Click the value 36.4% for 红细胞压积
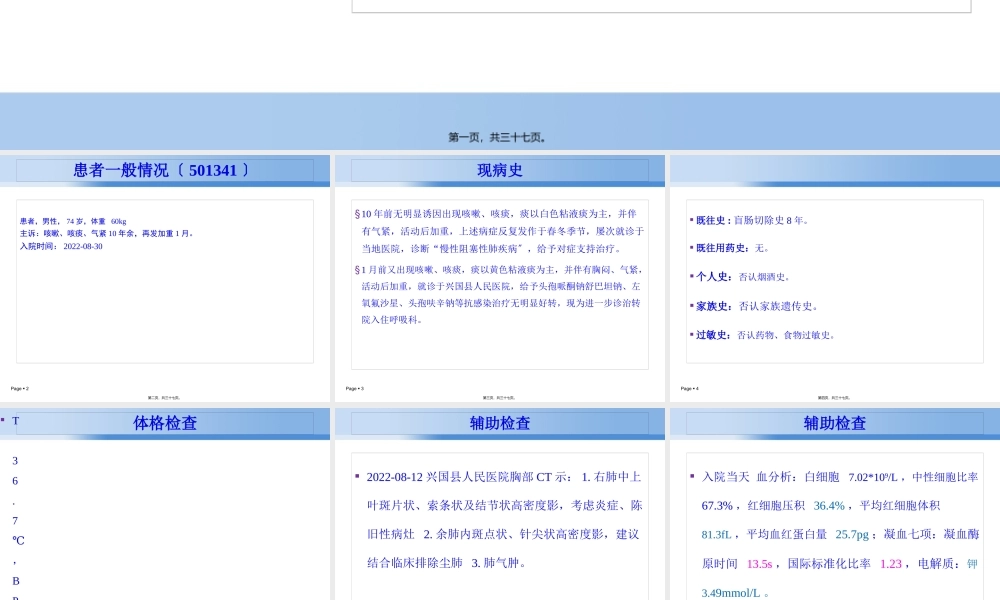The image size is (1000, 600). pos(829,506)
